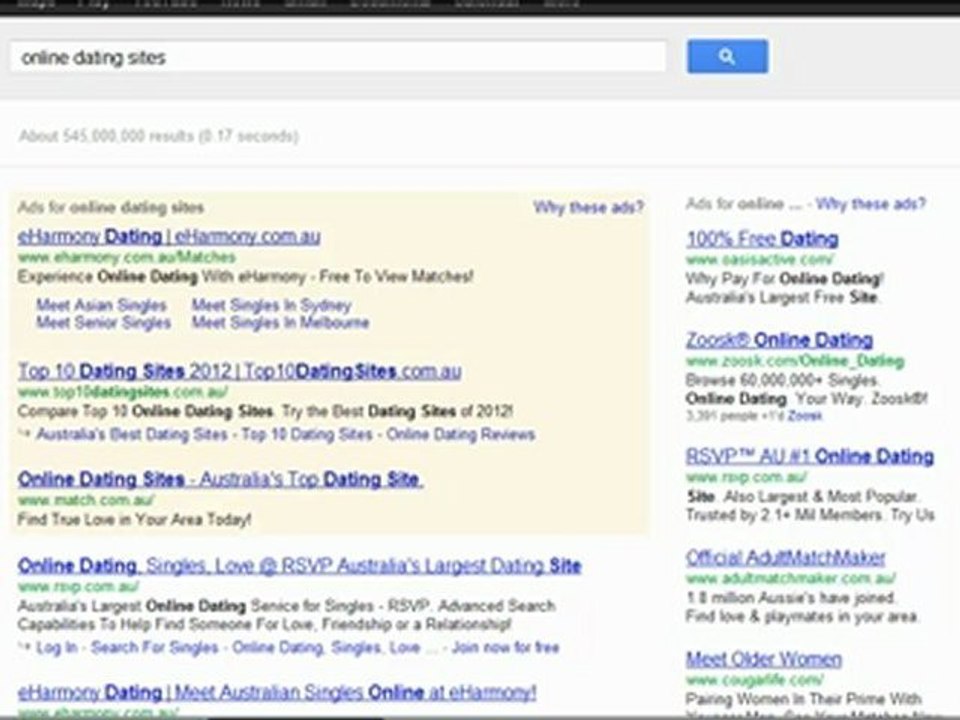Click the 'About 545,000,000 results' count text
960x720 pixels.
pyautogui.click(x=159, y=136)
